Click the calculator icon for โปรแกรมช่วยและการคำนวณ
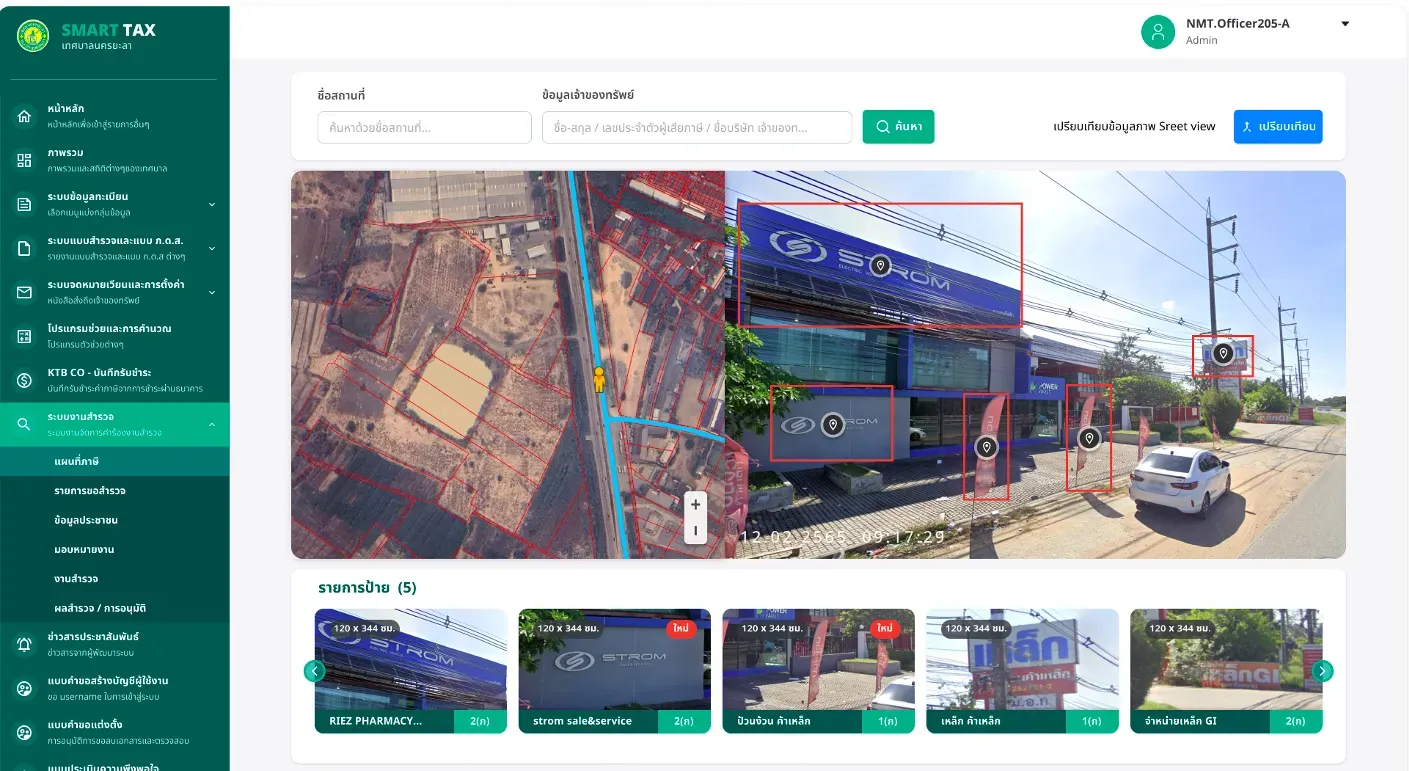This screenshot has height=771, width=1409. [25, 336]
